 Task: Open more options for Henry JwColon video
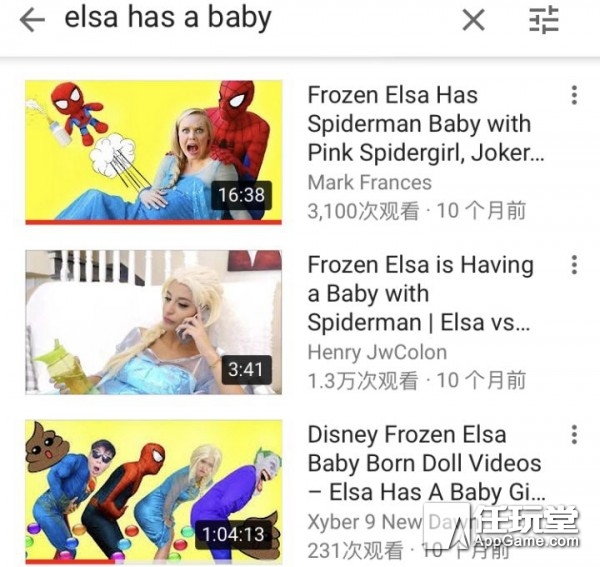(574, 265)
